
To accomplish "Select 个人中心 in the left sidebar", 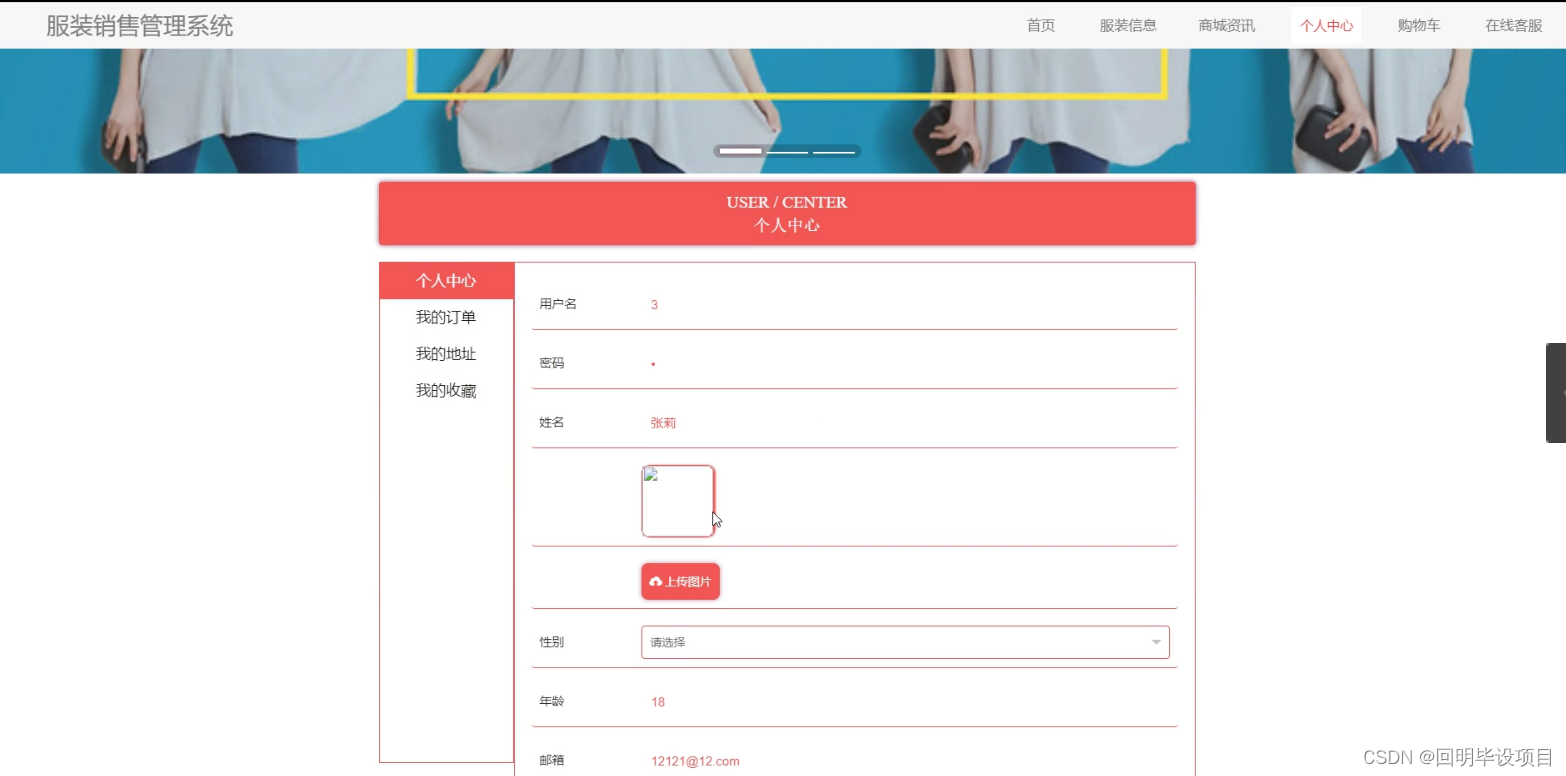I will pos(446,281).
